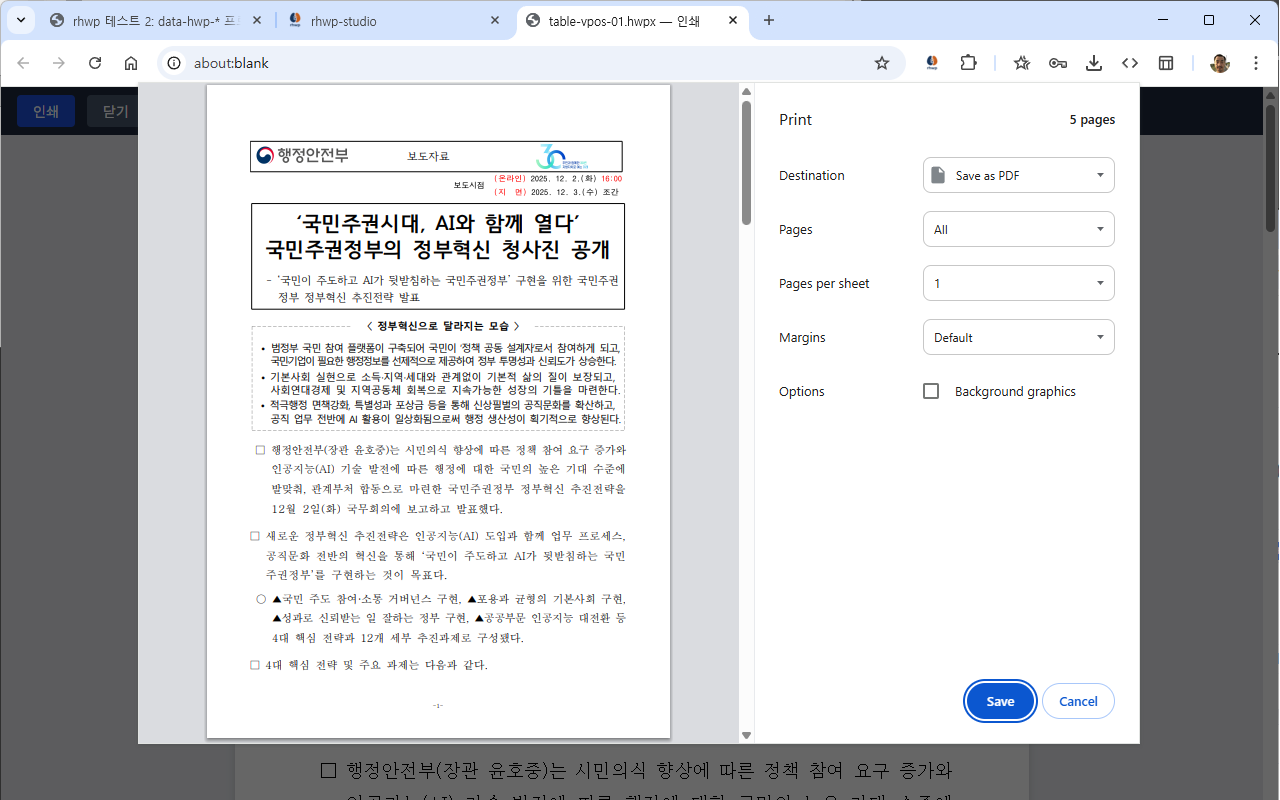Select the table-vpos-01.hwpx — 인쇄 tab
Image resolution: width=1280 pixels, height=800 pixels.
pos(632,20)
